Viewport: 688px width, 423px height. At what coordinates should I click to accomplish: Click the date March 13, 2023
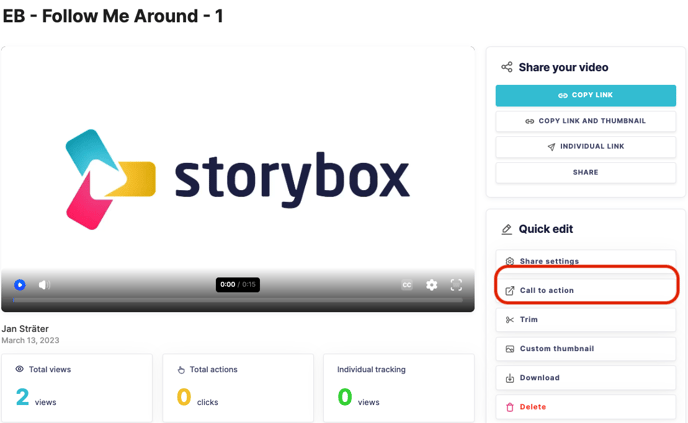point(30,341)
